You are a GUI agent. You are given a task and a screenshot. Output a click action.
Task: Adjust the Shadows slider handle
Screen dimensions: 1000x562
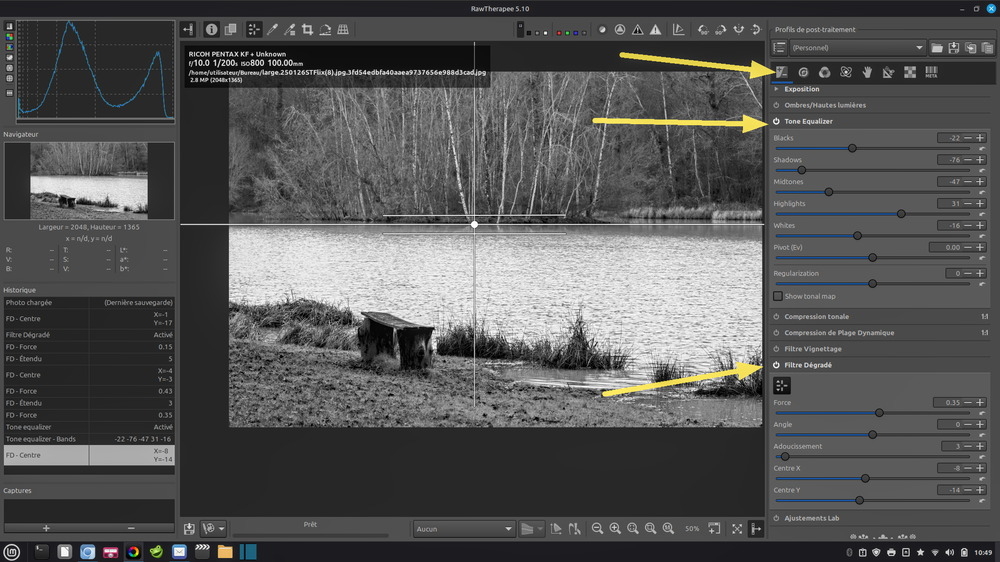[802, 170]
